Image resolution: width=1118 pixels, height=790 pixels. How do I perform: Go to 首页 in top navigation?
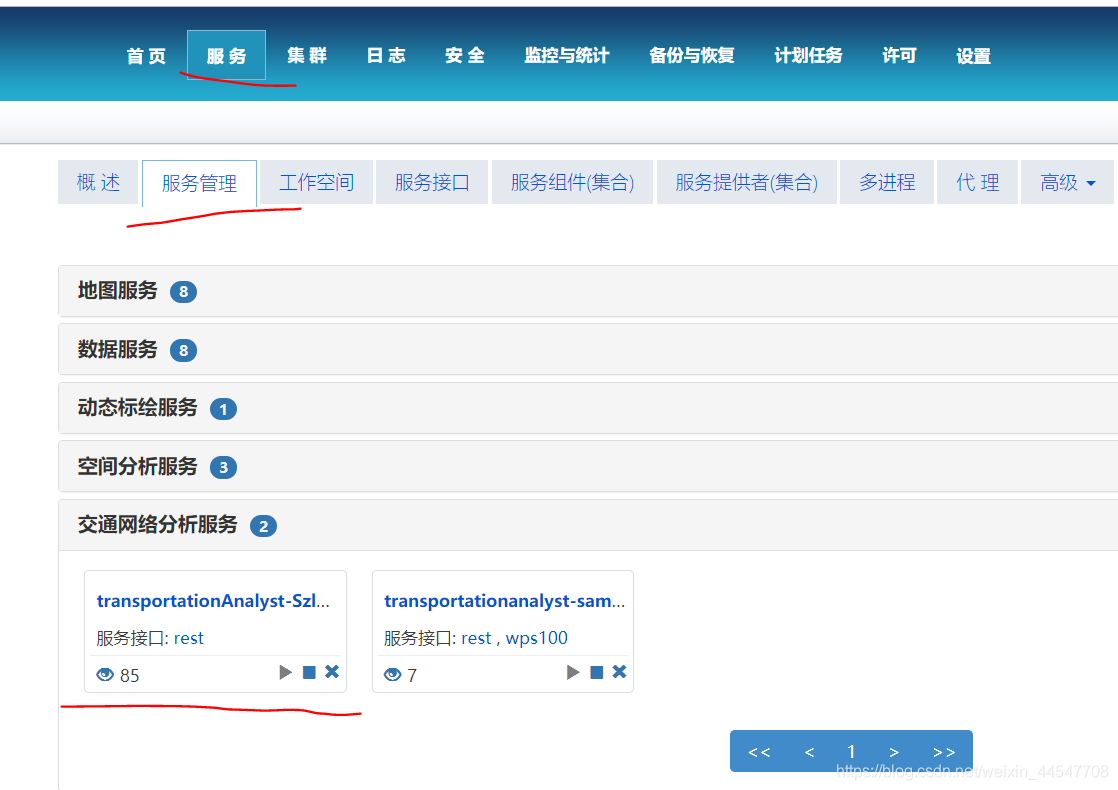[146, 56]
